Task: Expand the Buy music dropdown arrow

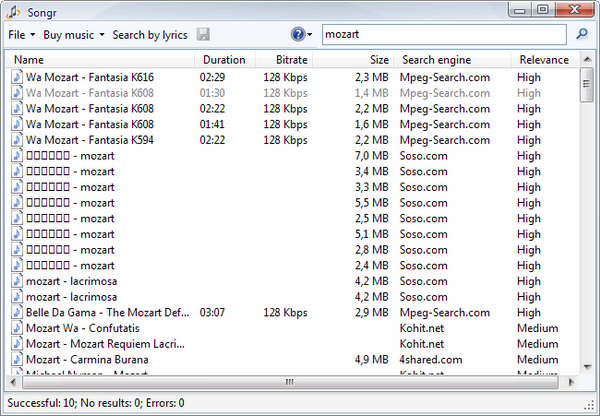Action: (x=102, y=35)
